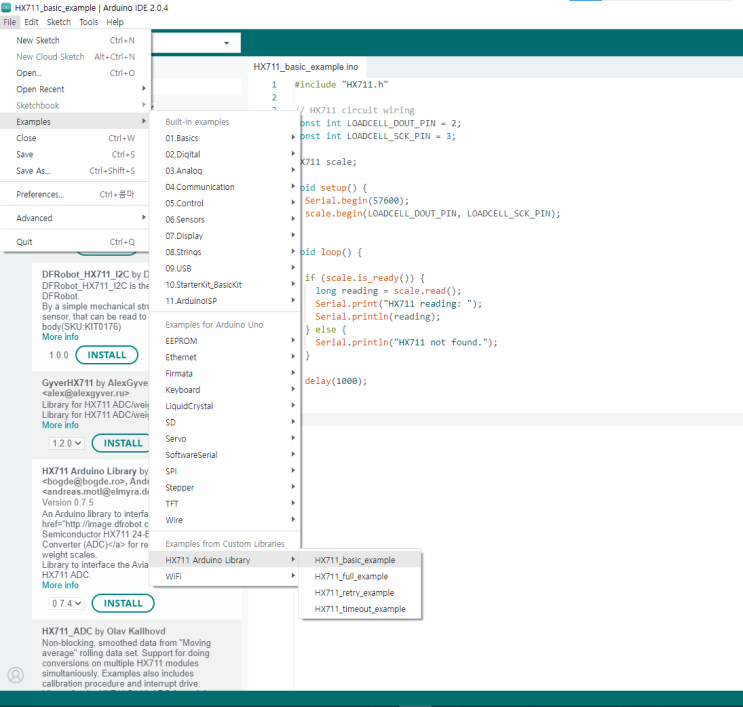The image size is (743, 707).
Task: Install the GyverHX711 library
Action: (123, 444)
